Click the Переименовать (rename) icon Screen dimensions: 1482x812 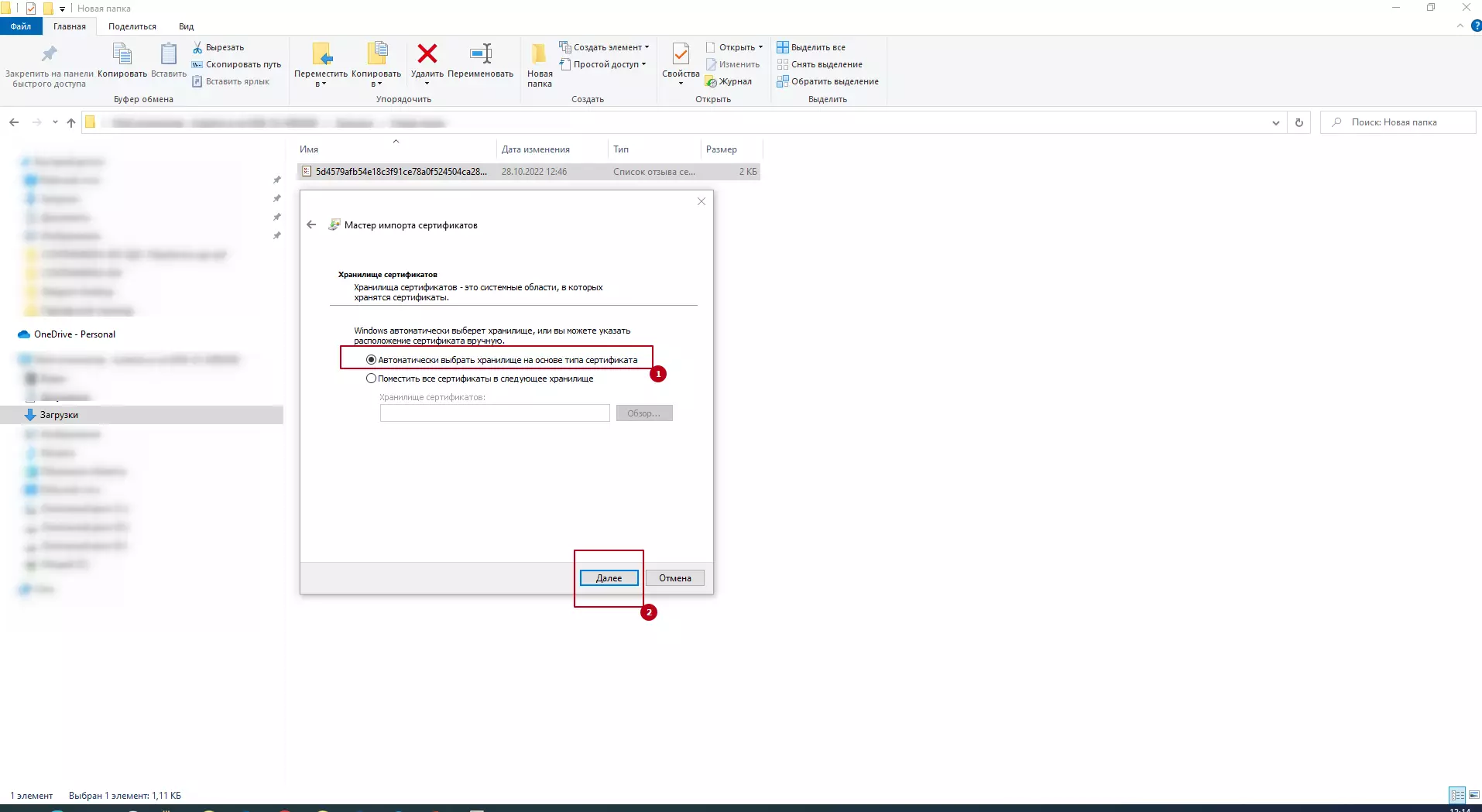(481, 53)
